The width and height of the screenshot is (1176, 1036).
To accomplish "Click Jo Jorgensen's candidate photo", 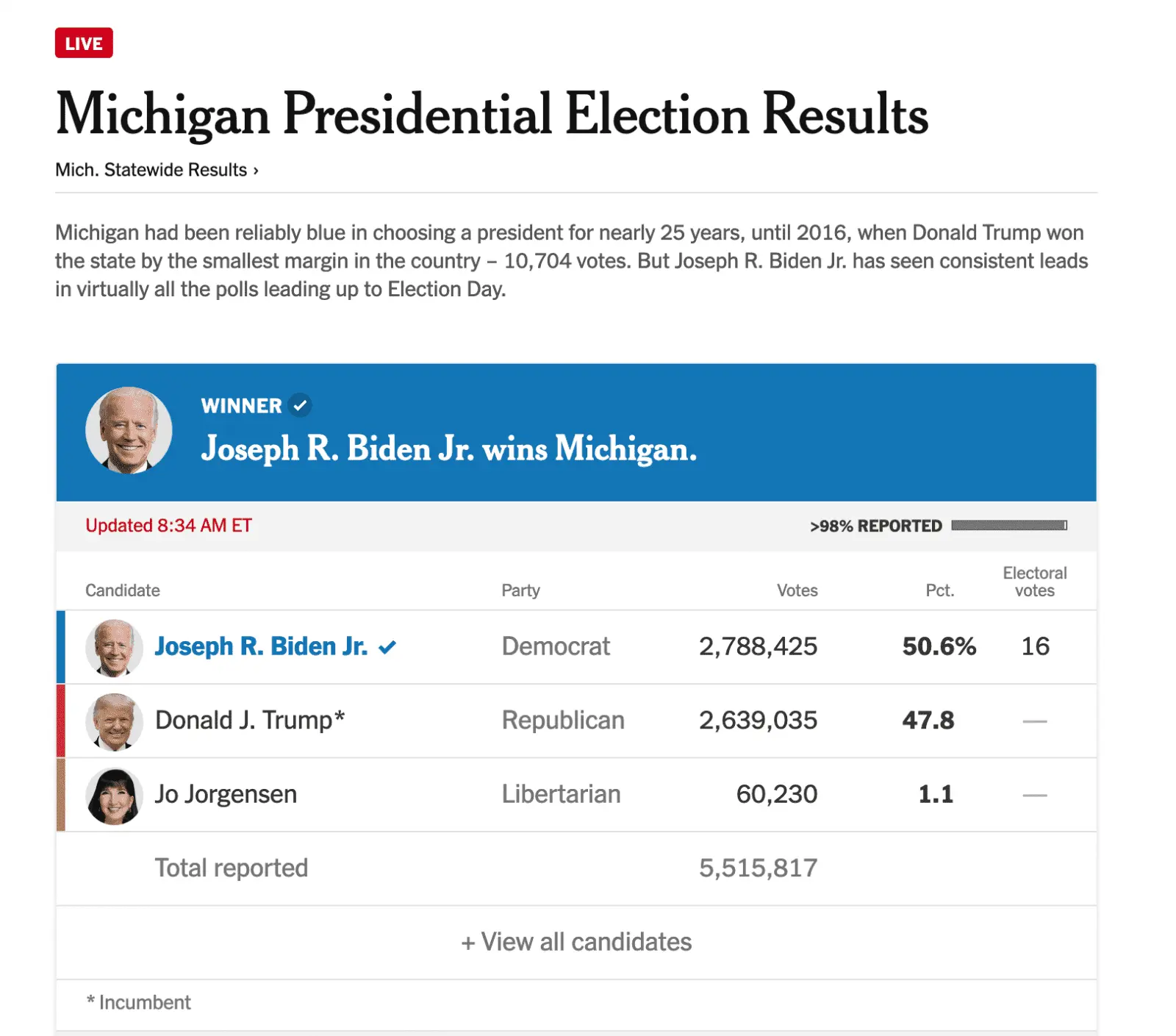I will point(114,796).
